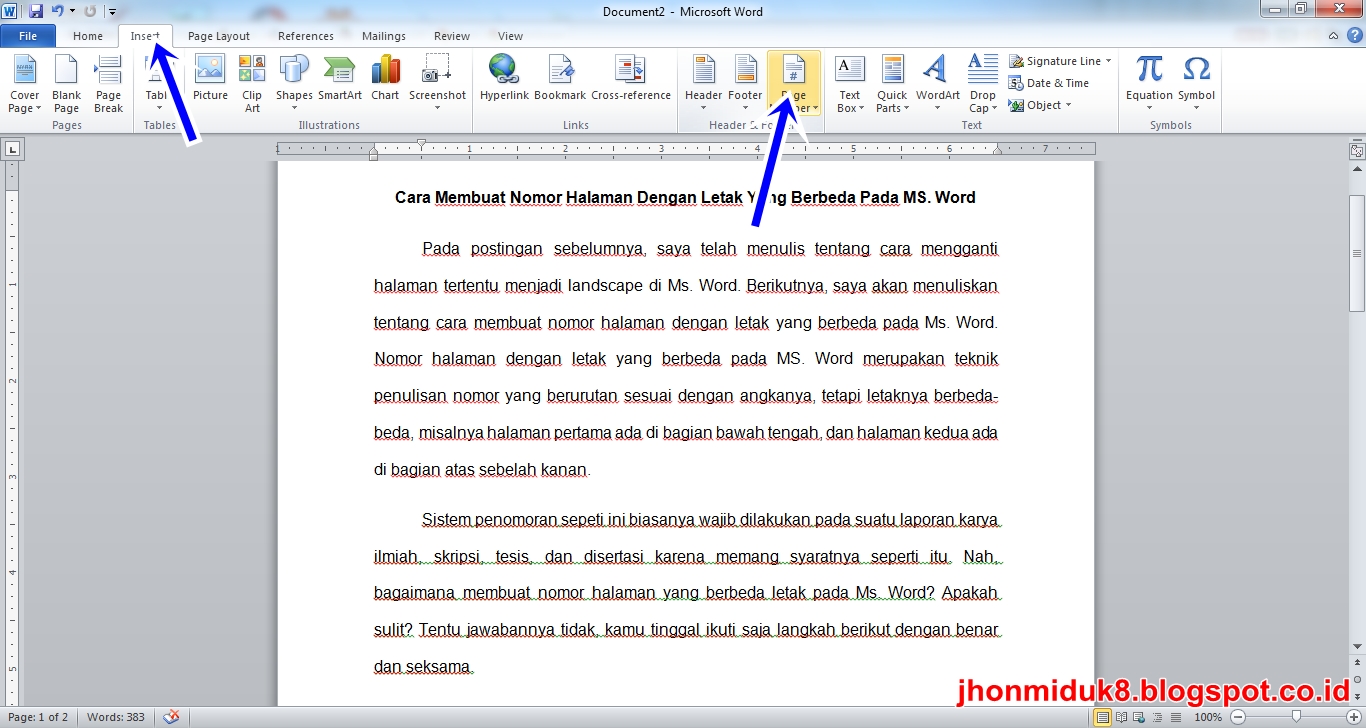Redo the last action

coord(90,11)
